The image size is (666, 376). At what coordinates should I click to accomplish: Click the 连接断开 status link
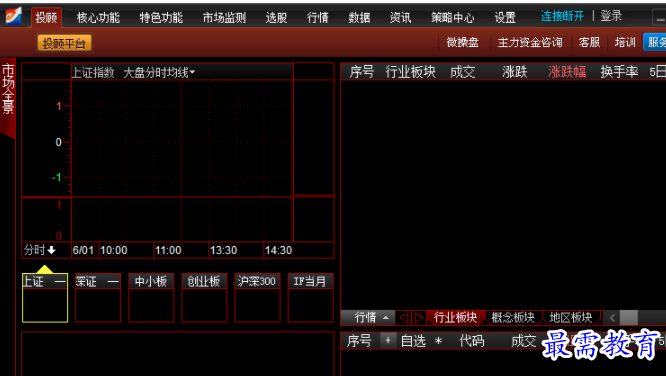[562, 16]
